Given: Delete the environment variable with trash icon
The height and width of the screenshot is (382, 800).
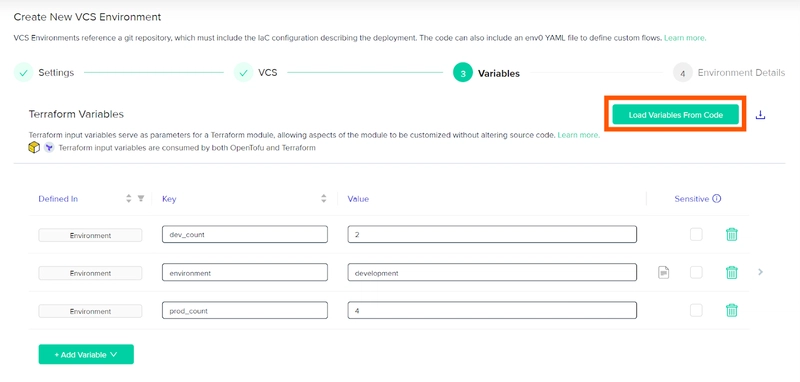Looking at the screenshot, I should (732, 272).
